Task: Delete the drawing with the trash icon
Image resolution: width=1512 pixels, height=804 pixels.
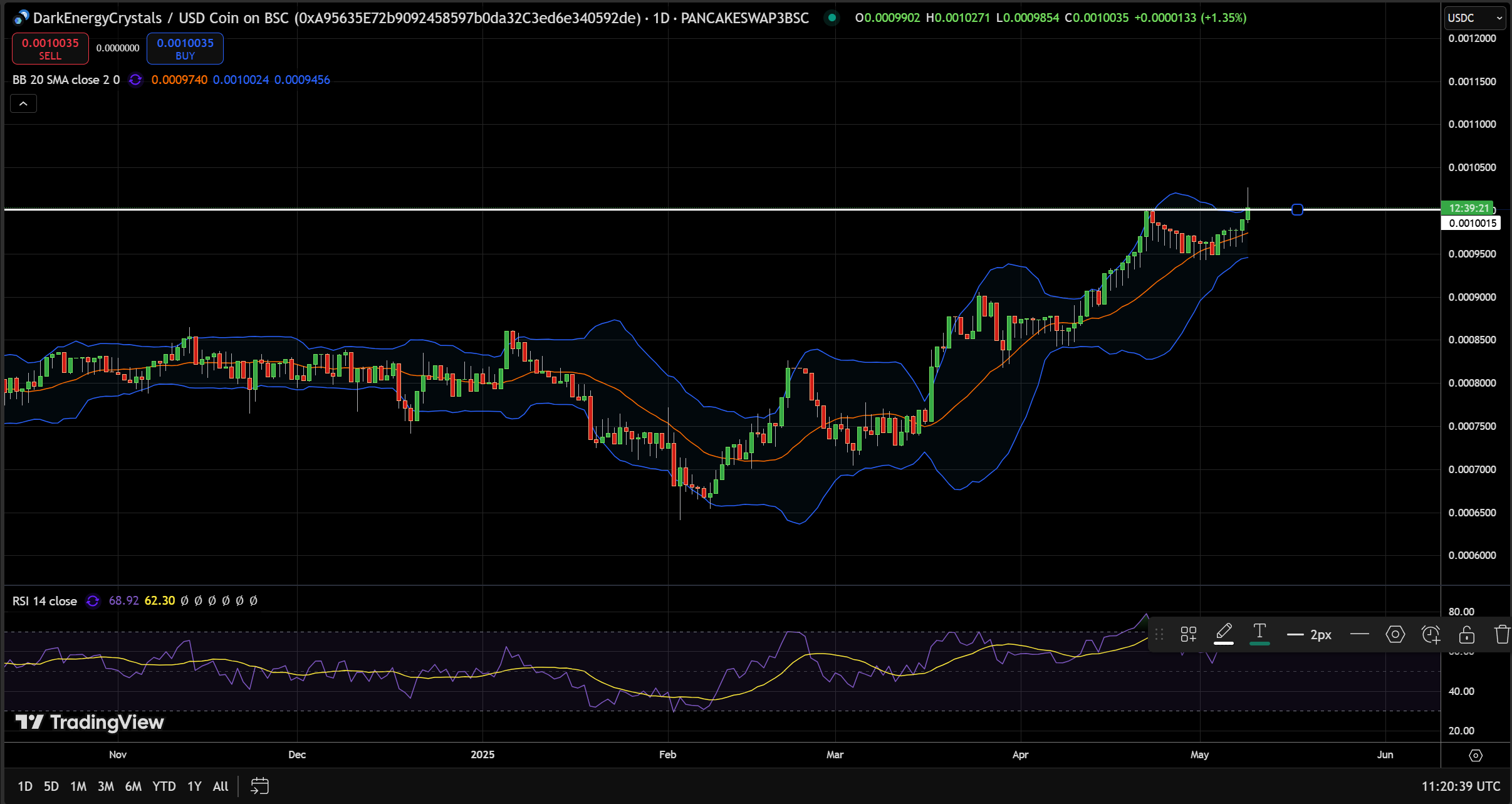Action: pos(1503,634)
